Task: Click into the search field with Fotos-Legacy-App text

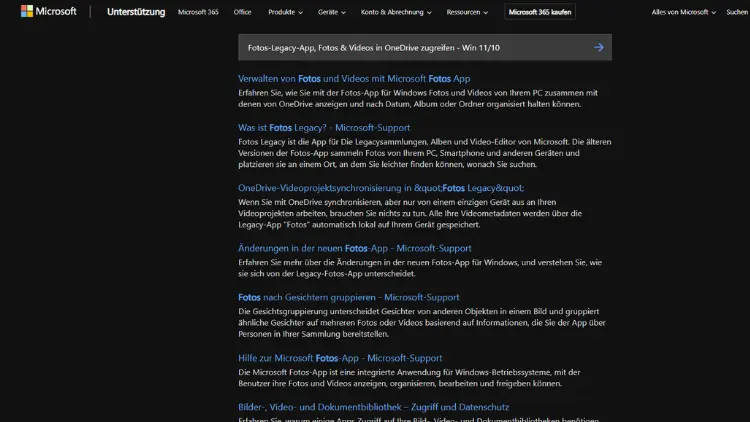Action: [410, 47]
